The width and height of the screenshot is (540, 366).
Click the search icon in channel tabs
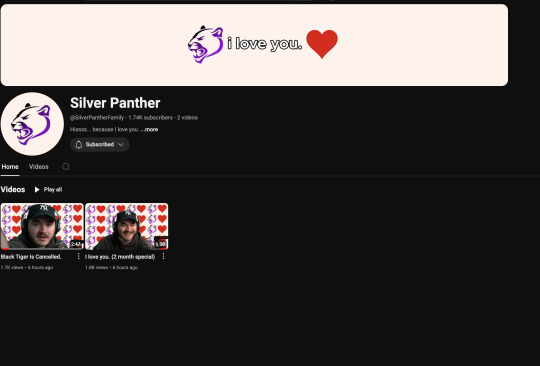(x=66, y=167)
